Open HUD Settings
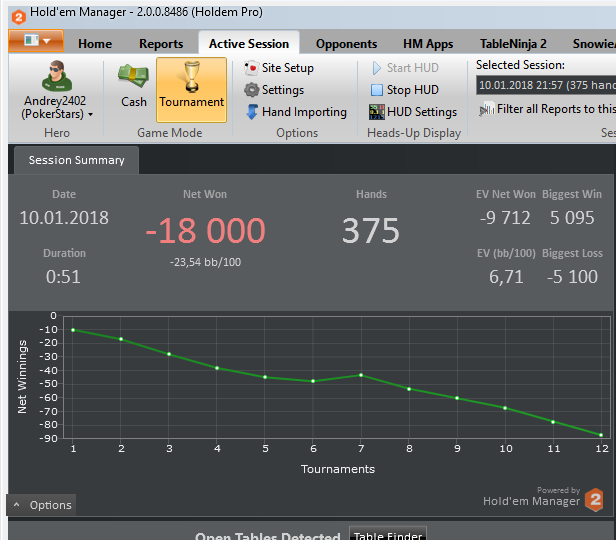The image size is (616, 540). click(413, 112)
